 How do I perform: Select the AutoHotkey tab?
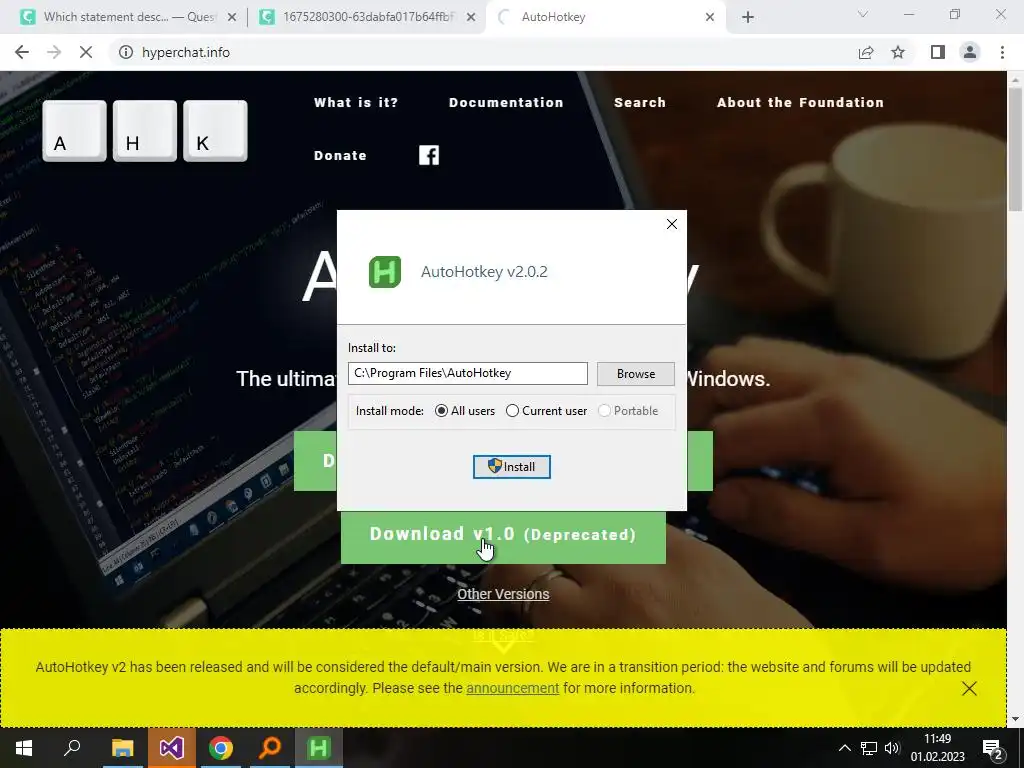[606, 17]
